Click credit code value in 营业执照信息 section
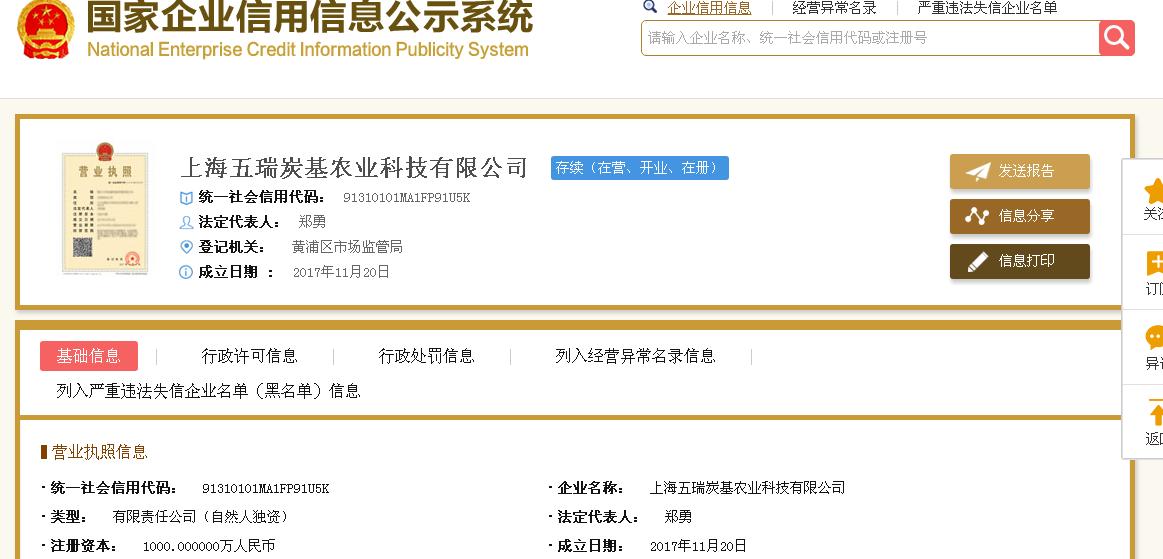 pos(266,489)
